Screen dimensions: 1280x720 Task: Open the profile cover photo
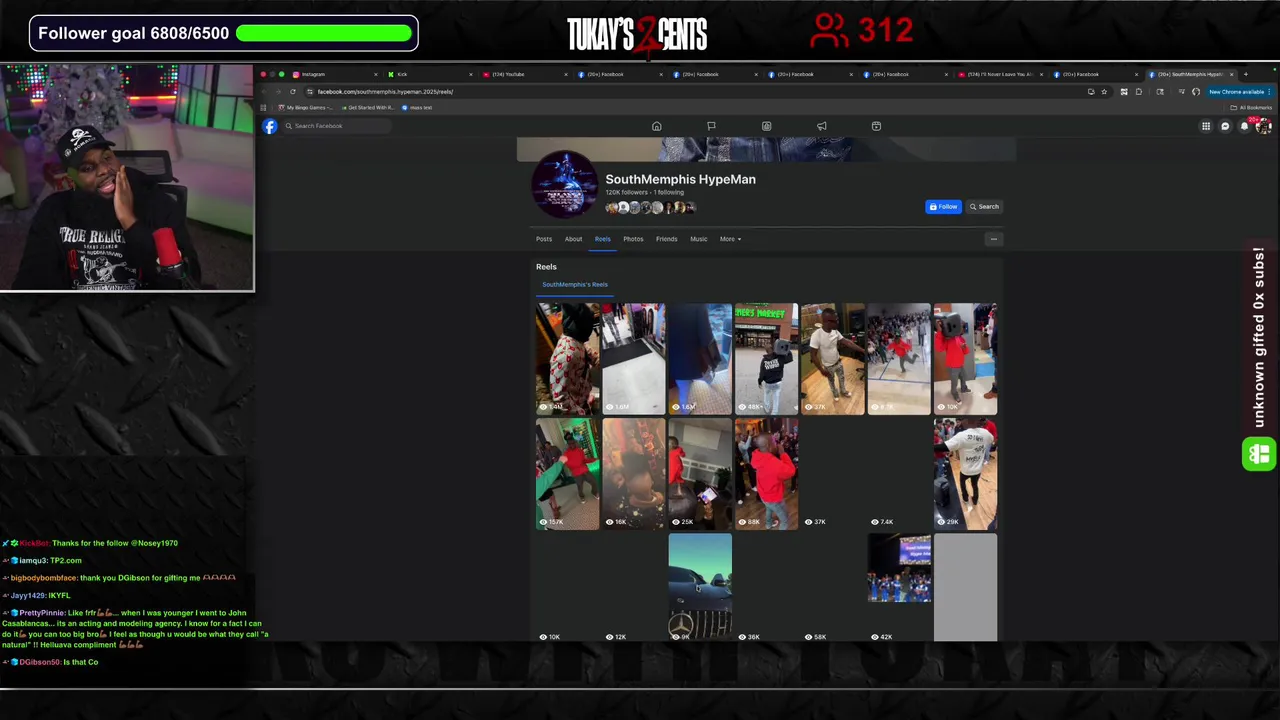(x=766, y=149)
